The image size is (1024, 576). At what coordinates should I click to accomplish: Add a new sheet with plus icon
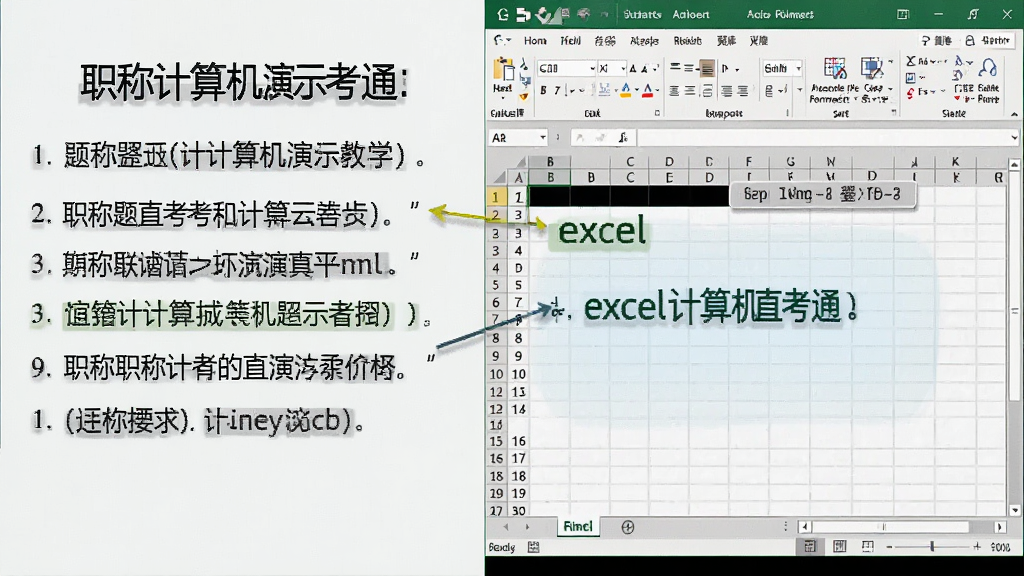(628, 527)
